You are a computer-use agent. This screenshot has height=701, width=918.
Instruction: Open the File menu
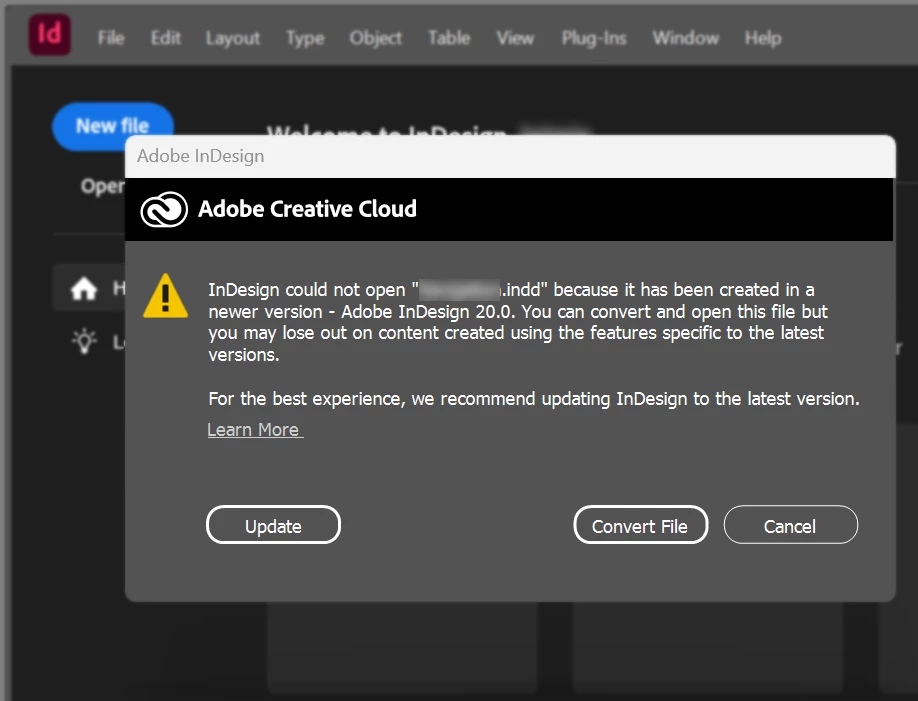tap(111, 38)
